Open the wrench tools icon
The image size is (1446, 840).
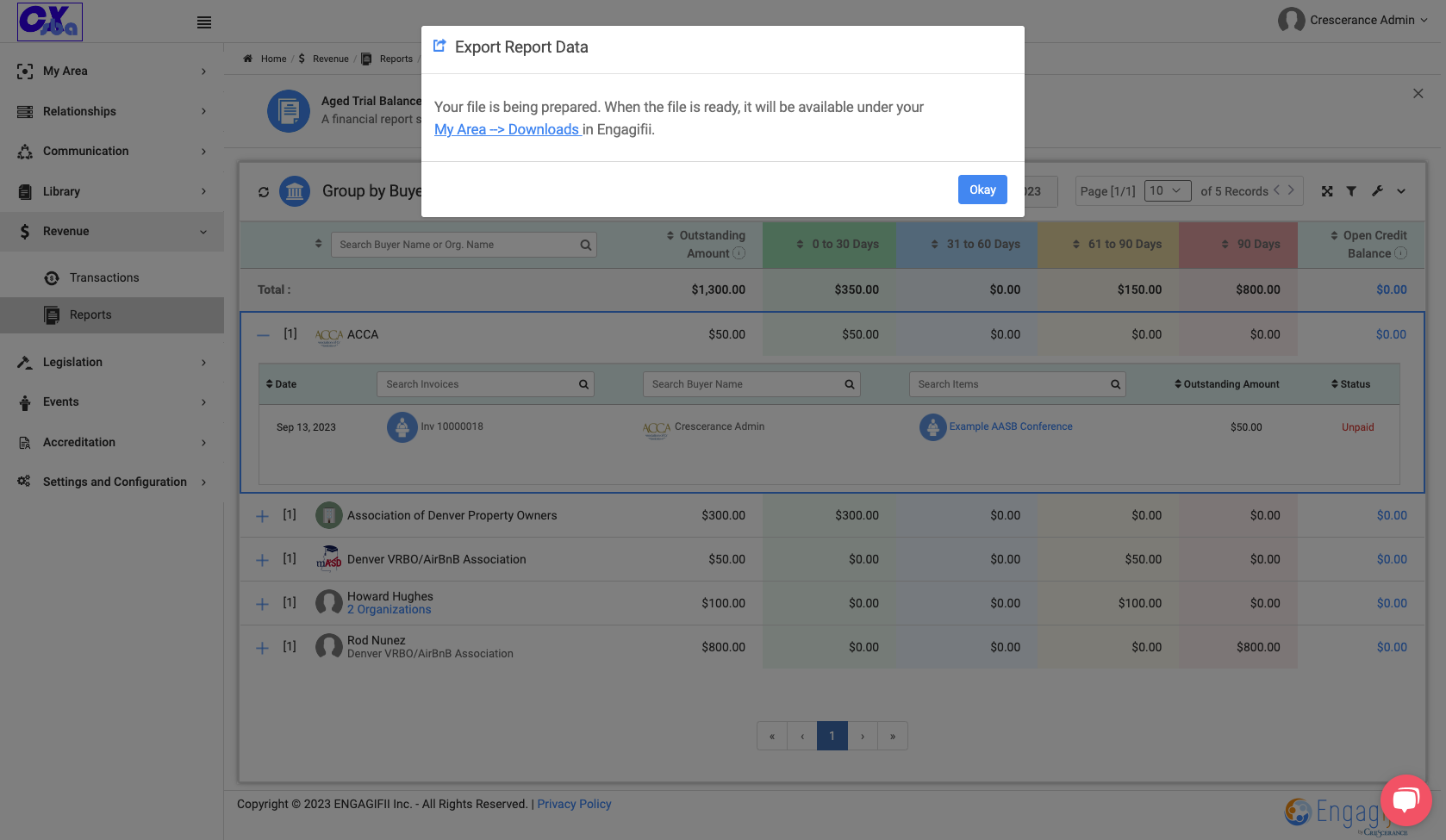click(1377, 191)
